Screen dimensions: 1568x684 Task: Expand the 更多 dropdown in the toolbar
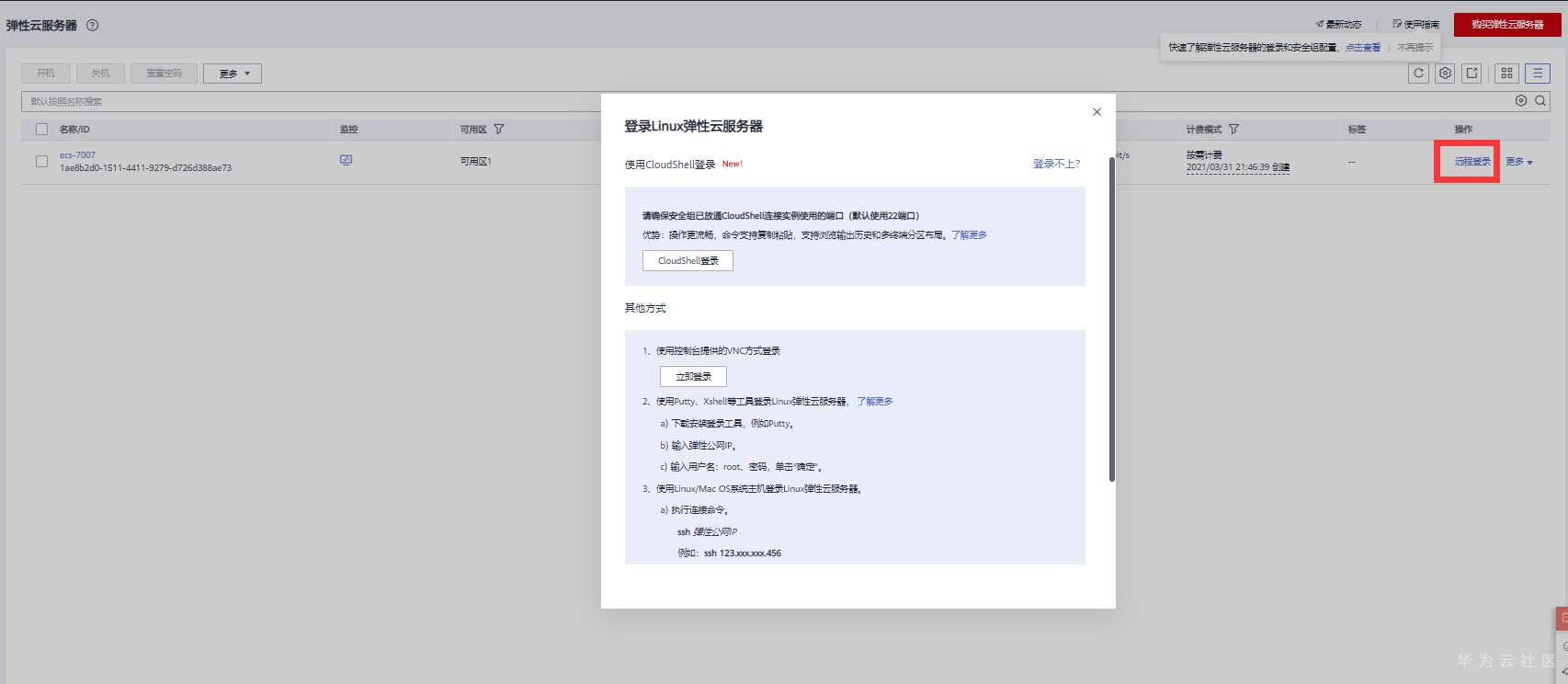coord(233,74)
